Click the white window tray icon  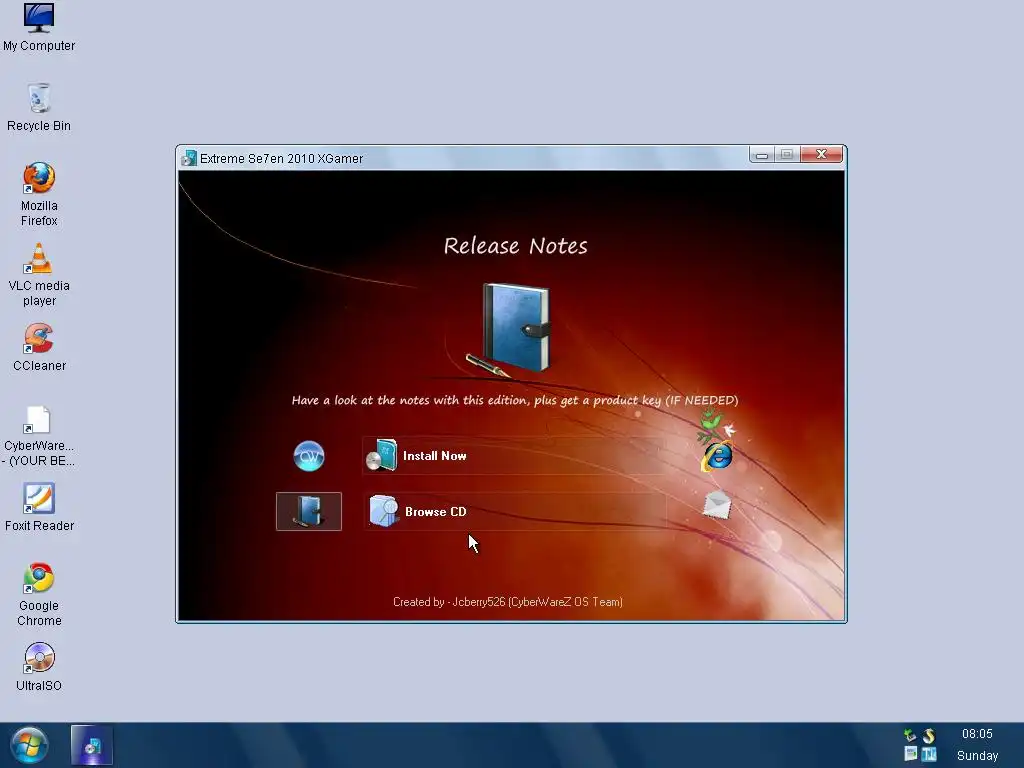[x=910, y=754]
